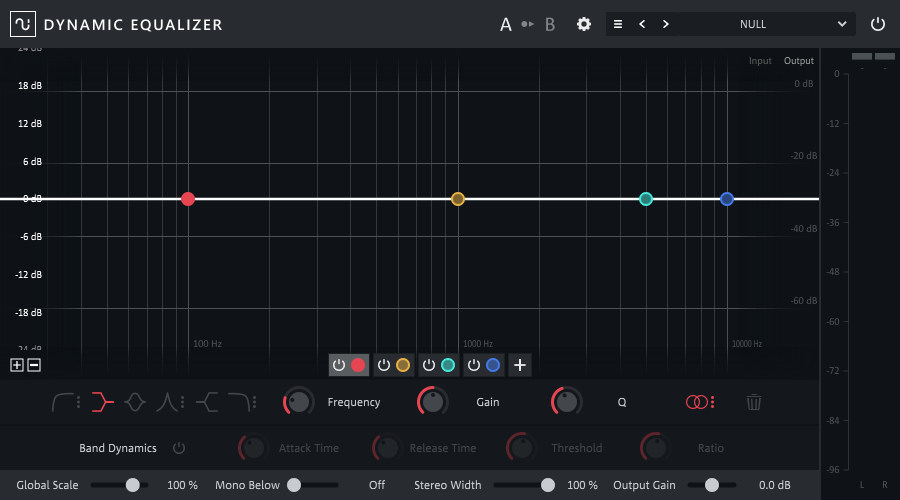
Task: Show the Input spectrum
Action: click(760, 61)
